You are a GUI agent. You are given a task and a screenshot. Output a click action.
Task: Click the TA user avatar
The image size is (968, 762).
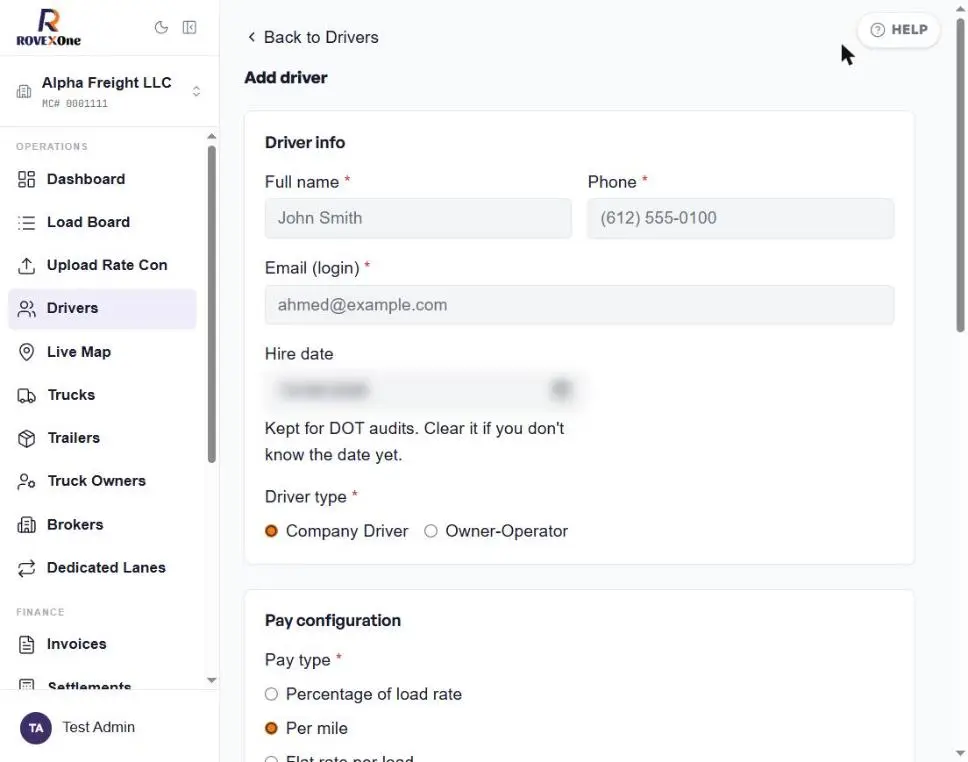point(36,727)
